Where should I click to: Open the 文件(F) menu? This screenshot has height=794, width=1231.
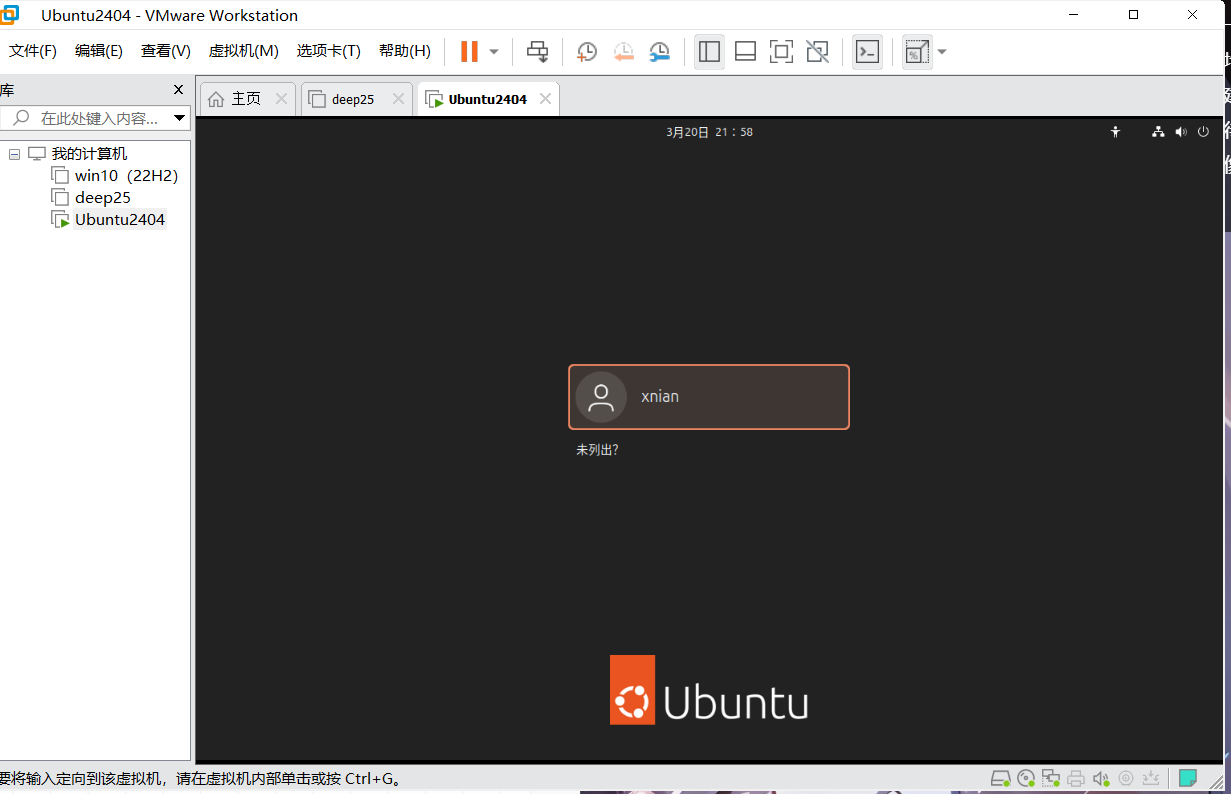coord(33,51)
